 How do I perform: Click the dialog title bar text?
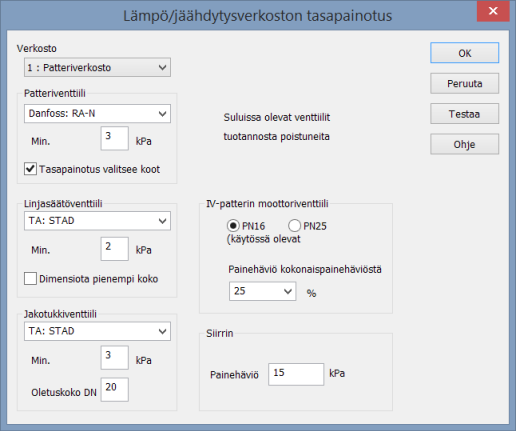point(258,16)
